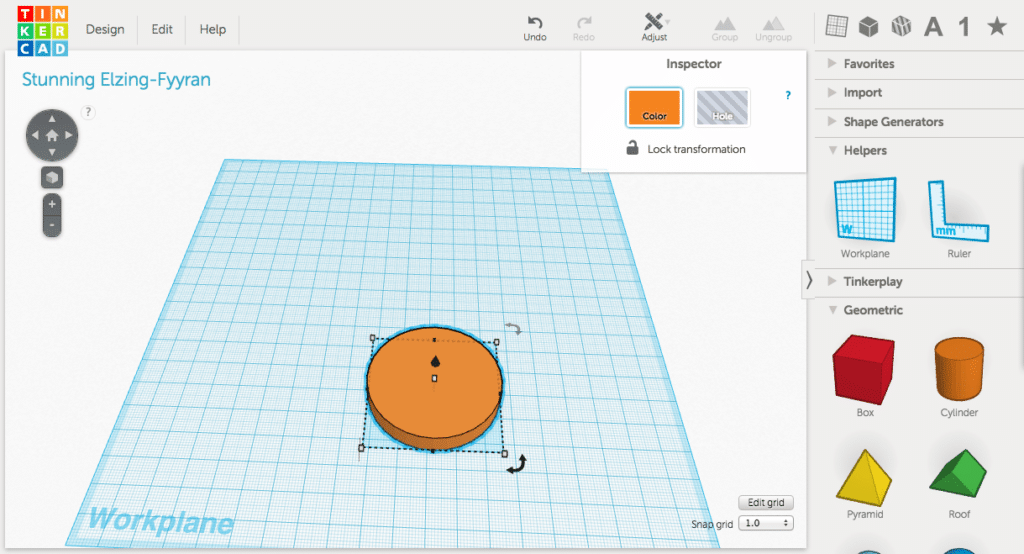Click the project title Stunning Elzing-Fyyran
1024x554 pixels.
coord(116,80)
